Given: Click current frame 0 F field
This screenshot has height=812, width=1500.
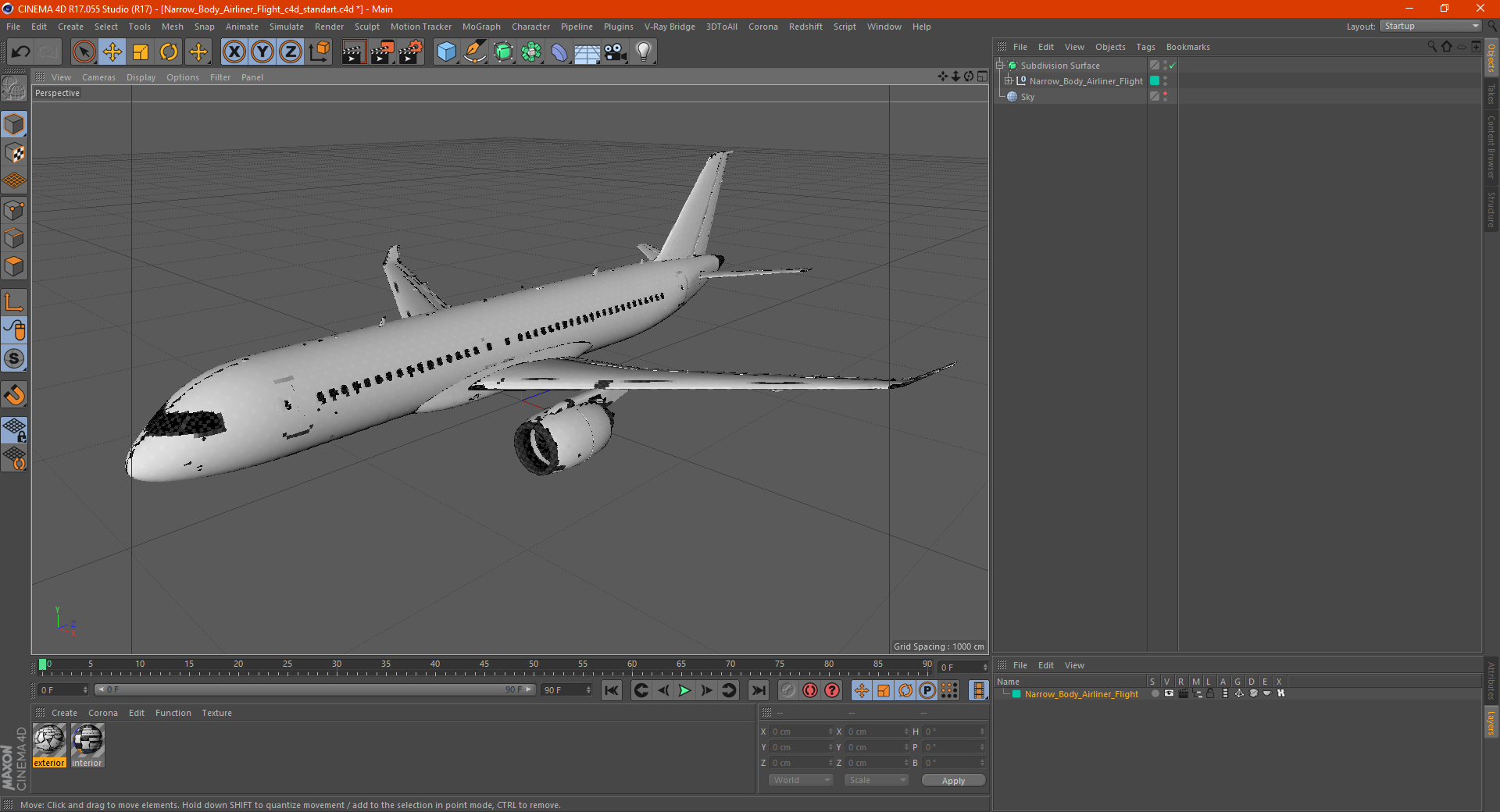Looking at the screenshot, I should [62, 690].
